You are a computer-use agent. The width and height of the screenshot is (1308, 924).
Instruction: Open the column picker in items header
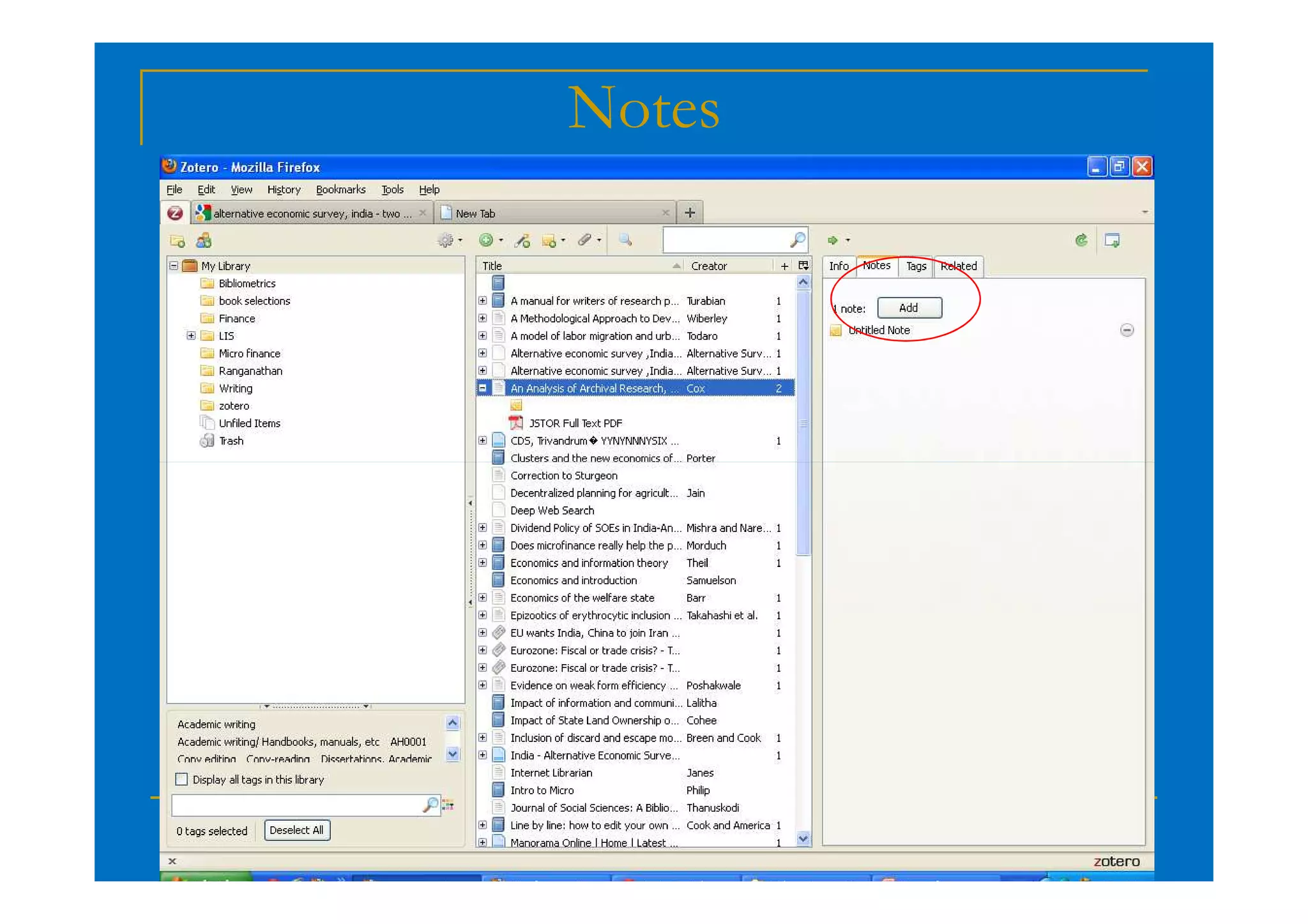coord(803,266)
